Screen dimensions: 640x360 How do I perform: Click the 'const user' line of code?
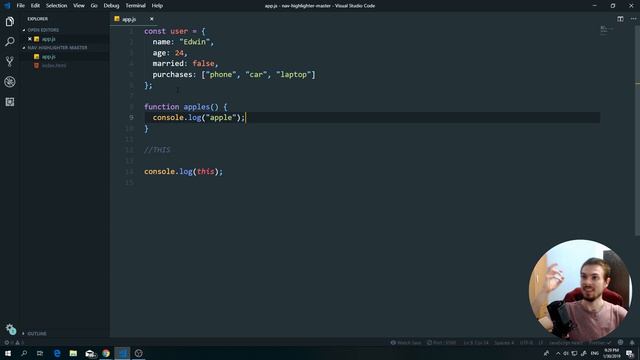click(175, 31)
